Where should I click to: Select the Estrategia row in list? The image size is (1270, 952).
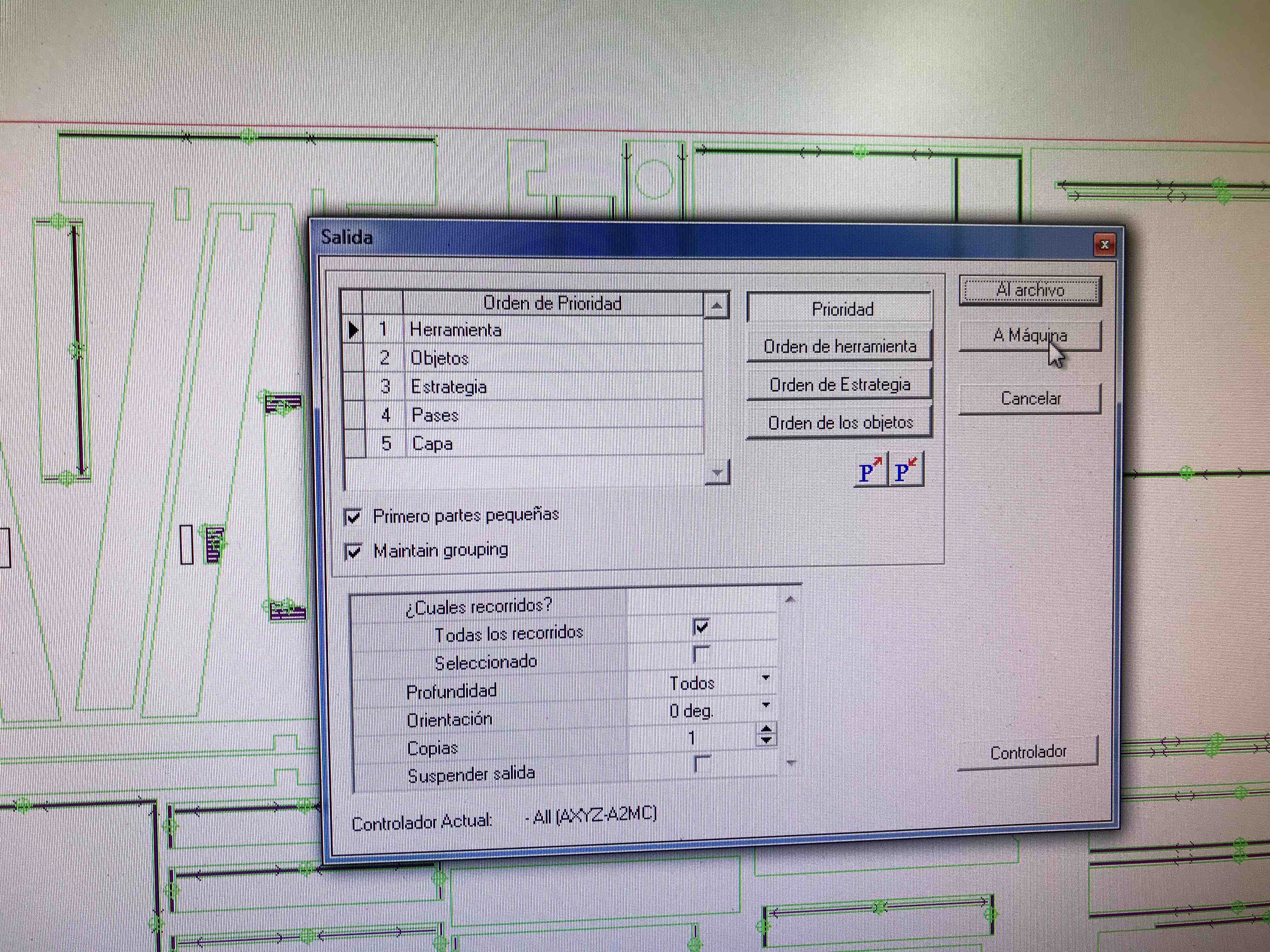click(449, 387)
